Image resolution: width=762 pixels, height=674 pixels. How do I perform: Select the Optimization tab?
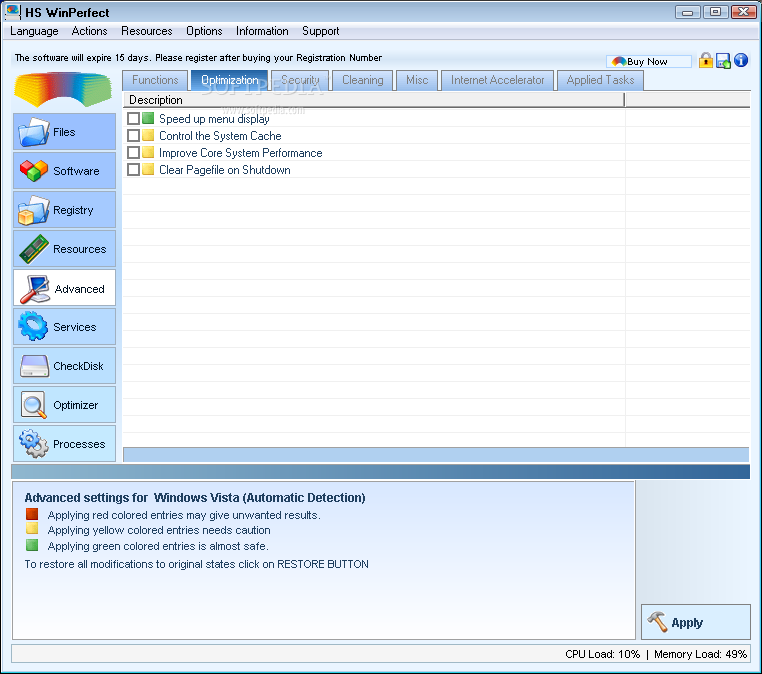pyautogui.click(x=229, y=80)
